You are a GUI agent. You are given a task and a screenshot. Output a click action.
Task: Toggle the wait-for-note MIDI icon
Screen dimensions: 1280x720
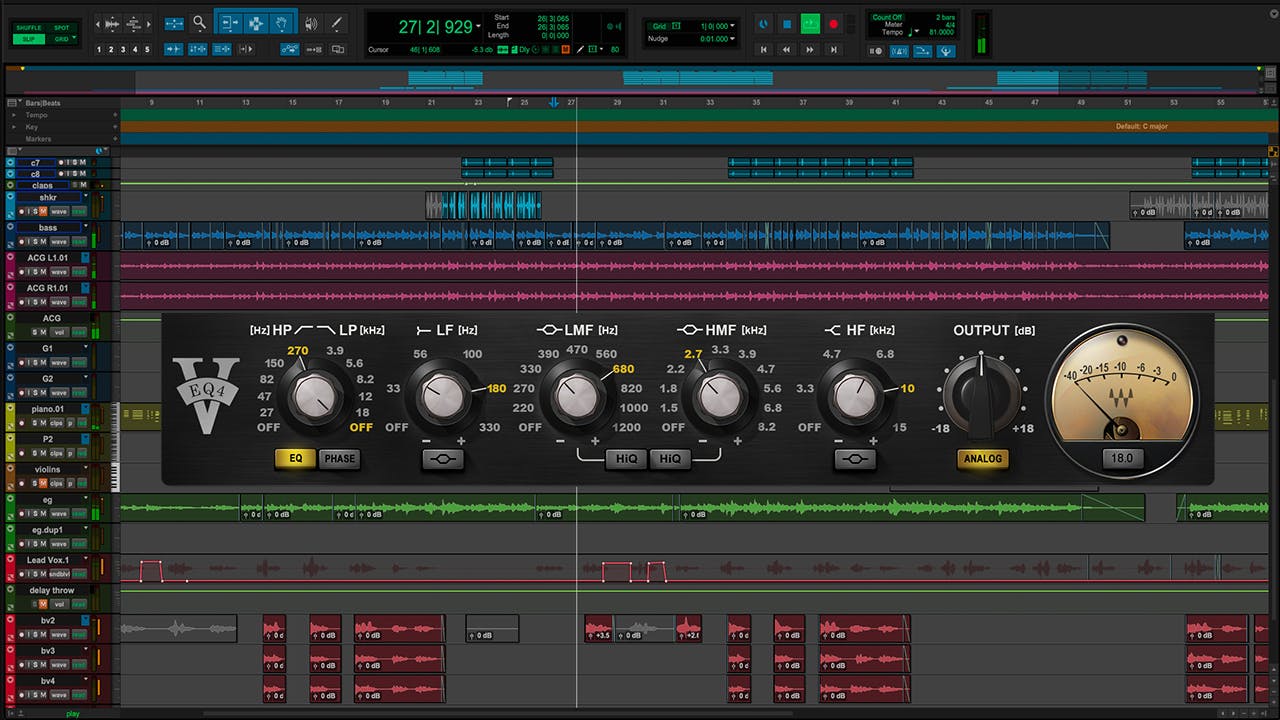(x=875, y=51)
